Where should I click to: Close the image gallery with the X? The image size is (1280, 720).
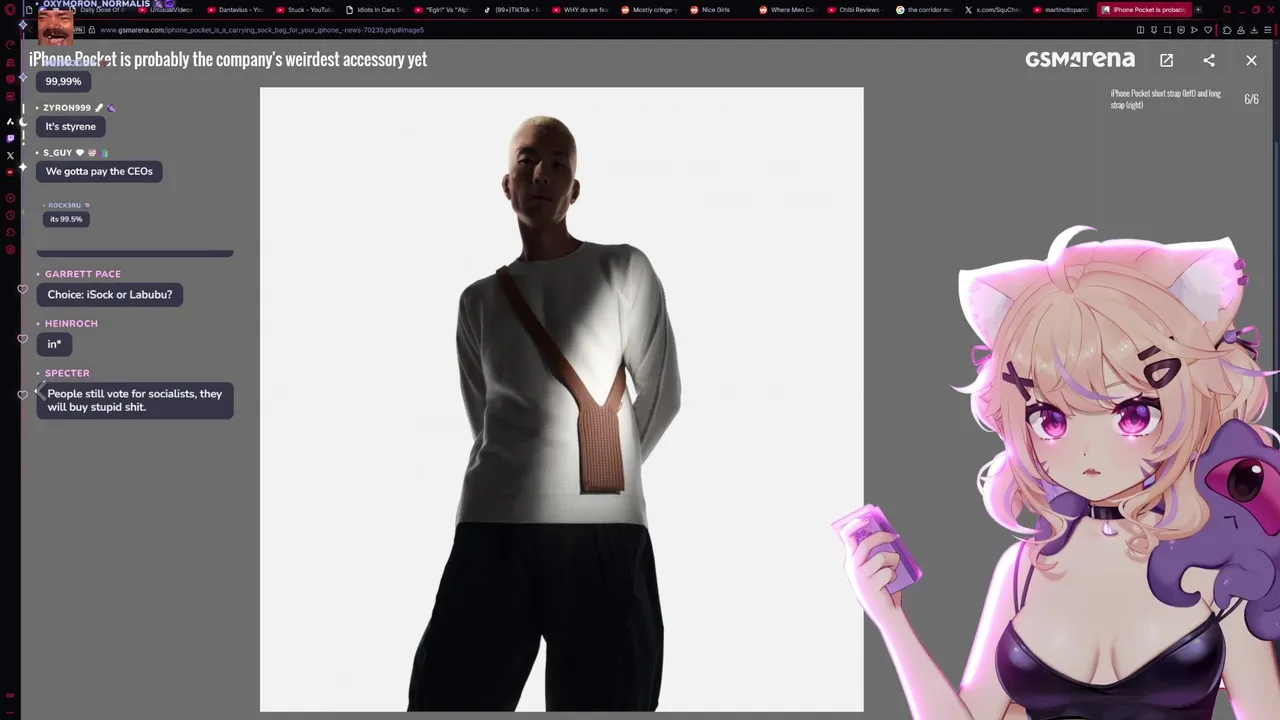pos(1251,60)
